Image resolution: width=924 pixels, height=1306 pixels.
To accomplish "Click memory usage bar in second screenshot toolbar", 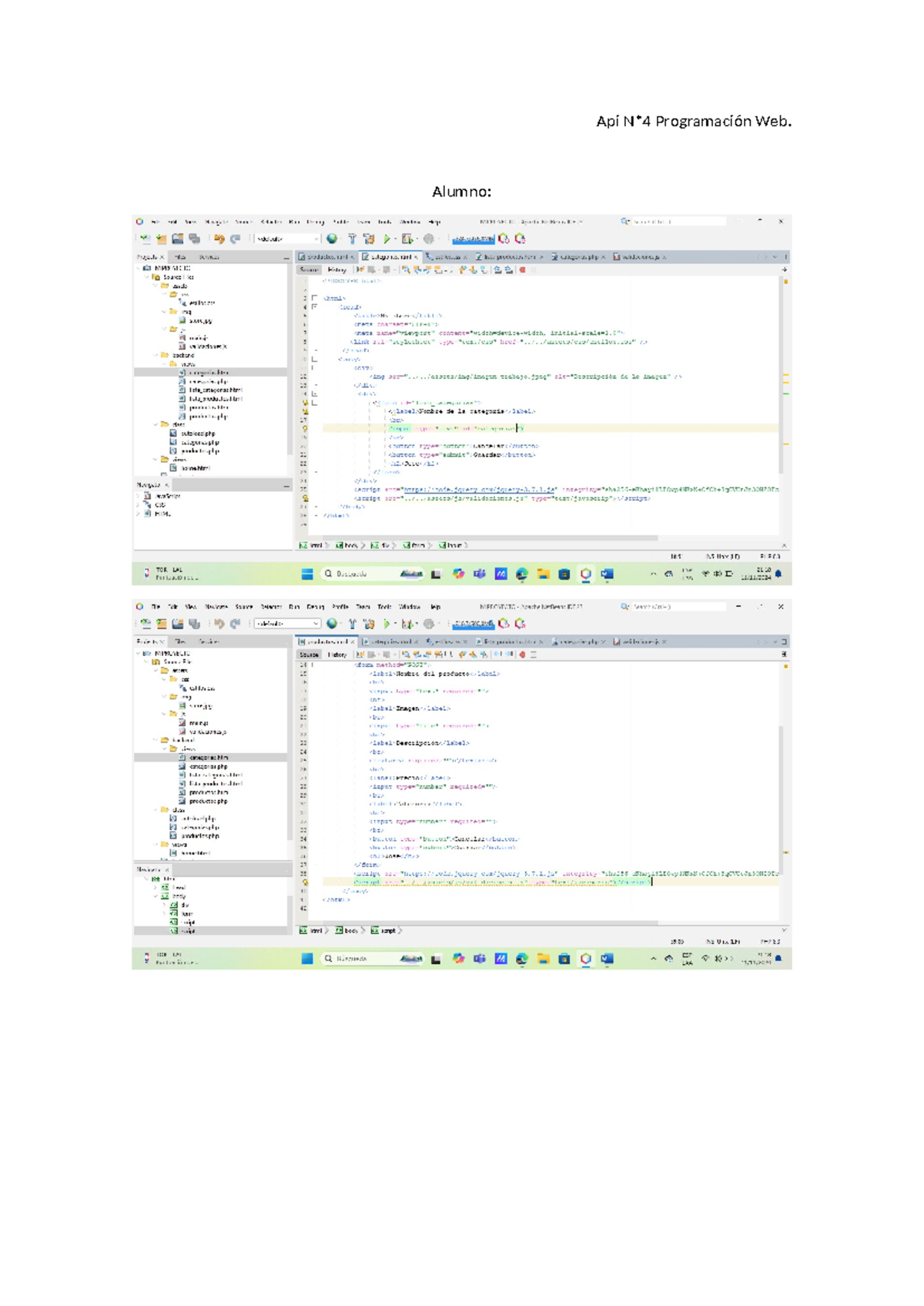I will point(474,624).
